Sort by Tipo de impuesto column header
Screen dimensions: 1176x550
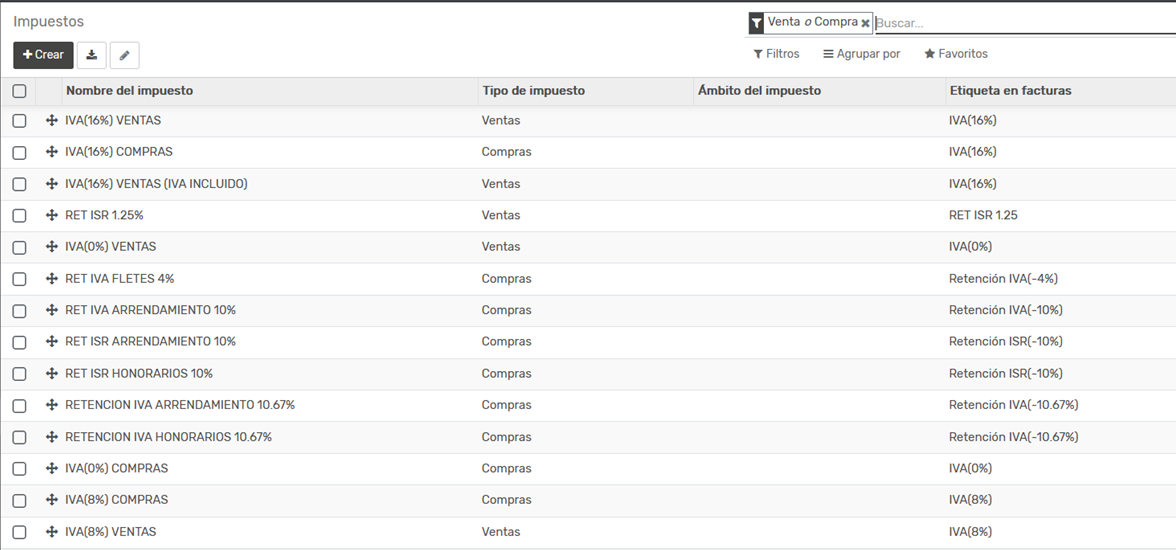coord(533,91)
